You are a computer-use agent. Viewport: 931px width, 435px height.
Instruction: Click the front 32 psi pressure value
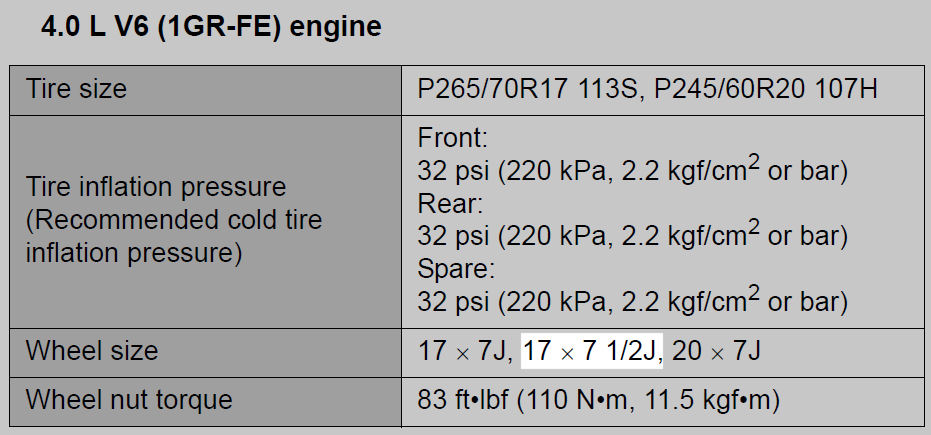(x=454, y=172)
